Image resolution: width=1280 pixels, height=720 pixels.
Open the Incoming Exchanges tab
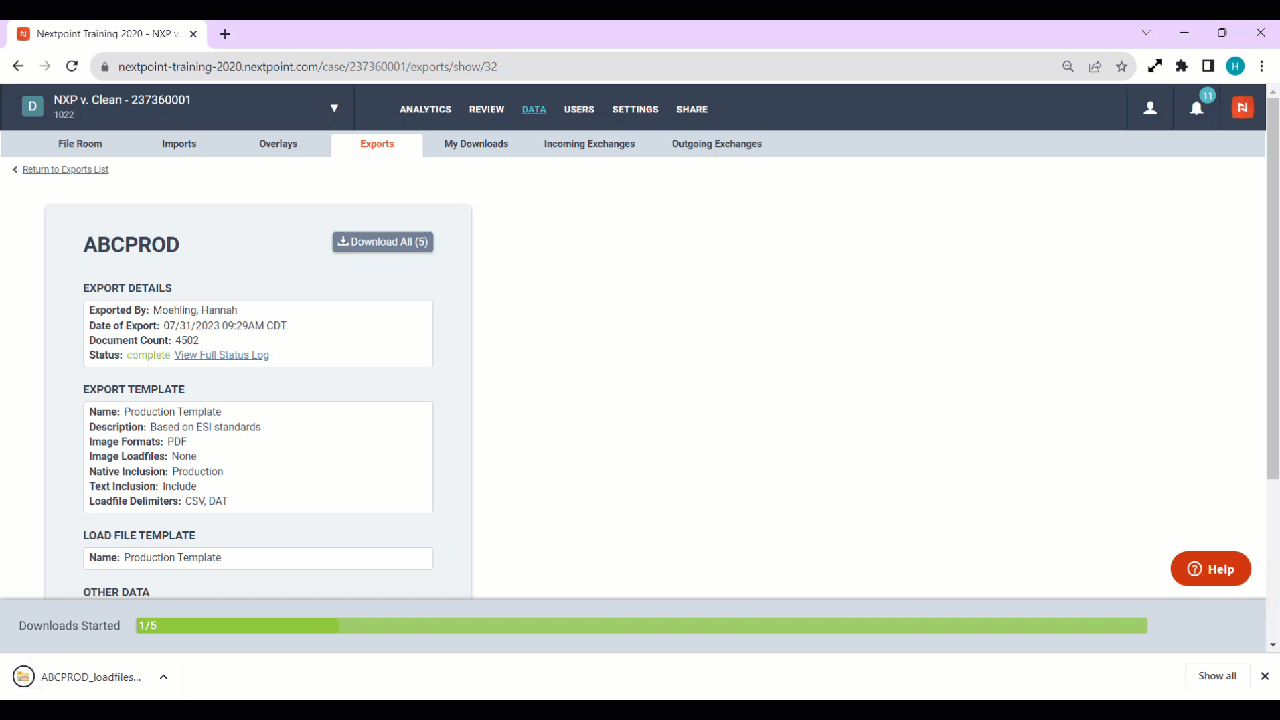[x=589, y=144]
